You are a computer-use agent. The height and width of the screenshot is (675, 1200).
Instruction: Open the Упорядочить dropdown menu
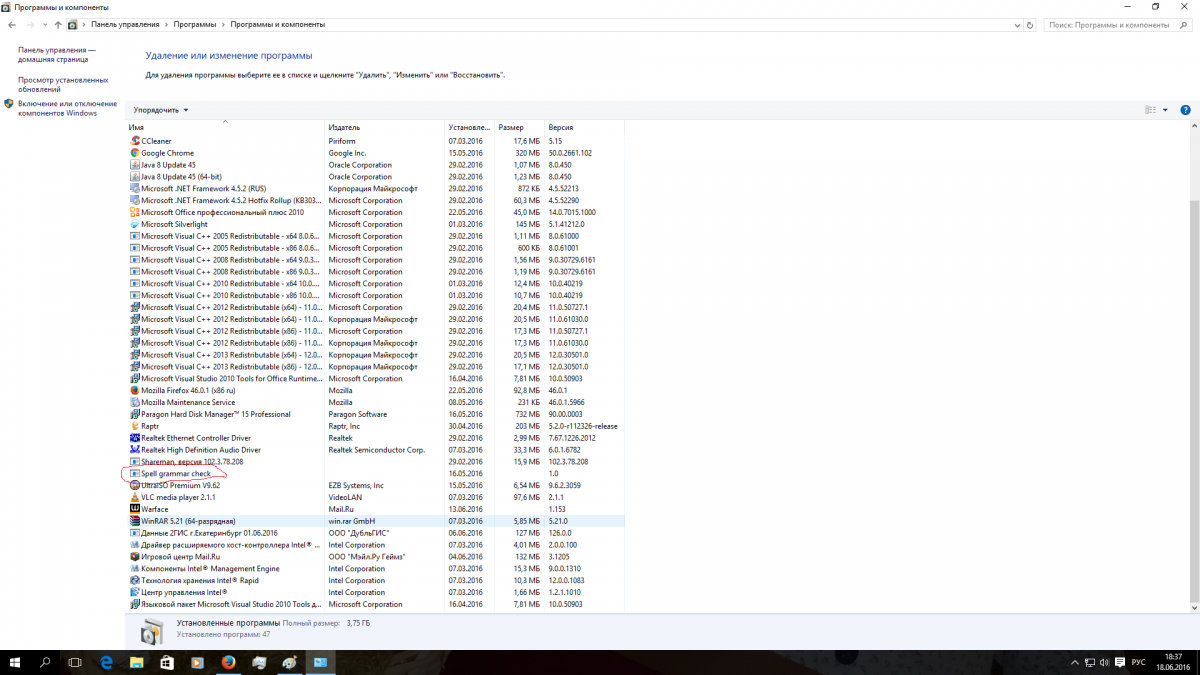tap(161, 110)
